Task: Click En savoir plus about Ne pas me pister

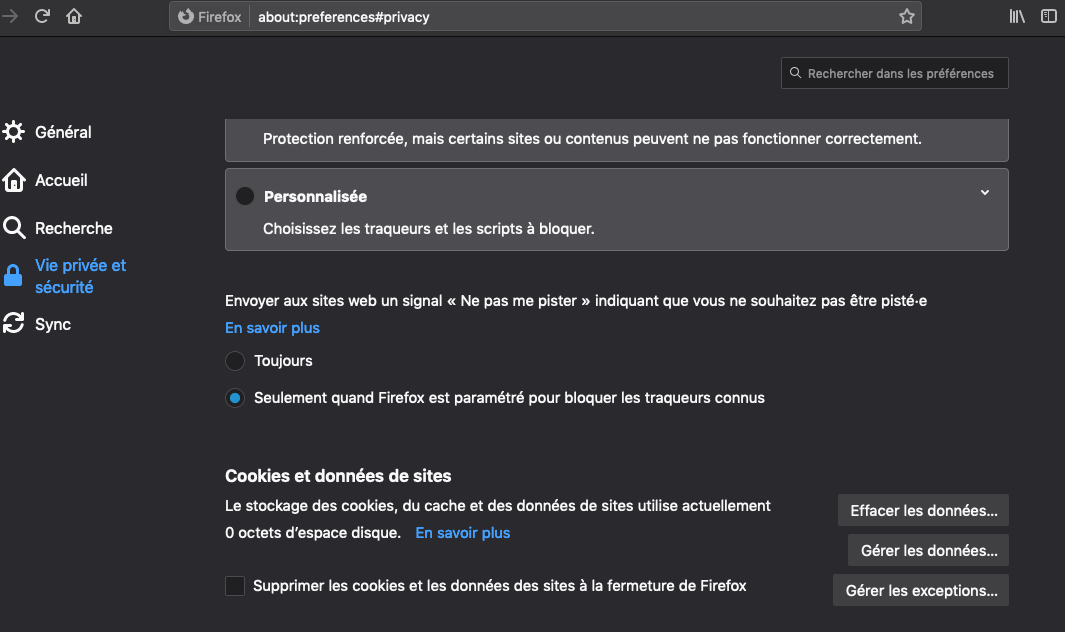Action: coord(272,328)
